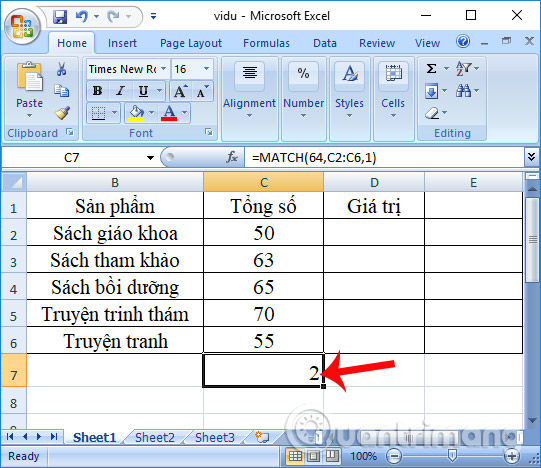Open the Fill down icon in Editing
This screenshot has width=541, height=468.
coord(431,91)
